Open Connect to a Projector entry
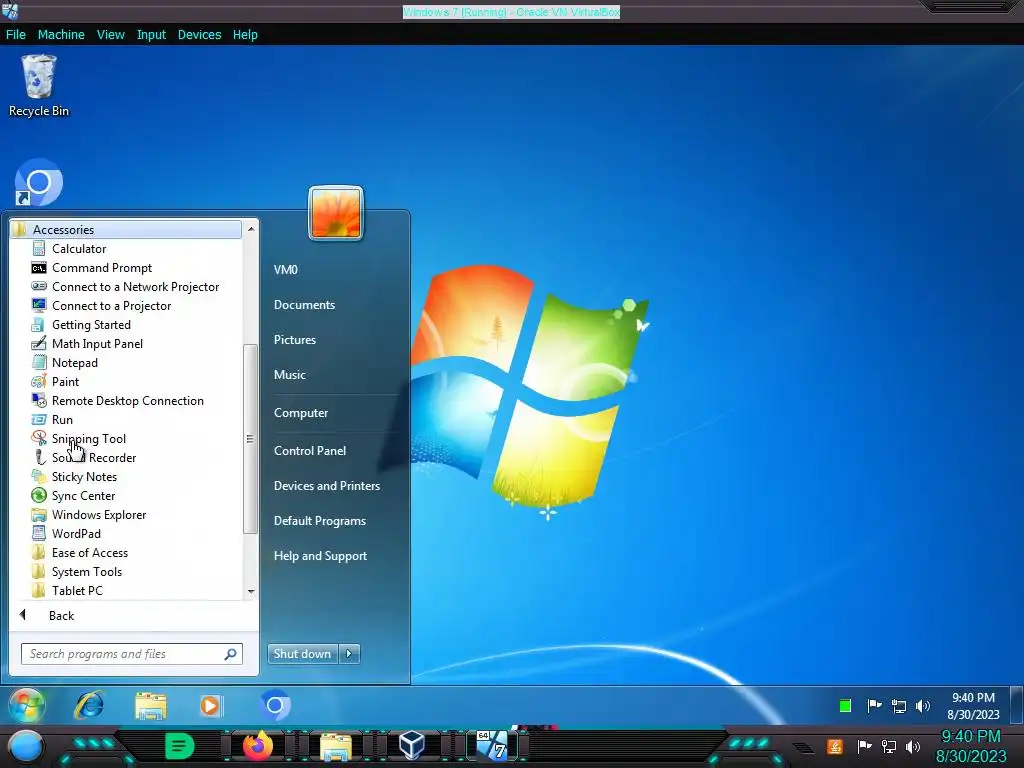This screenshot has width=1024, height=768. click(111, 306)
